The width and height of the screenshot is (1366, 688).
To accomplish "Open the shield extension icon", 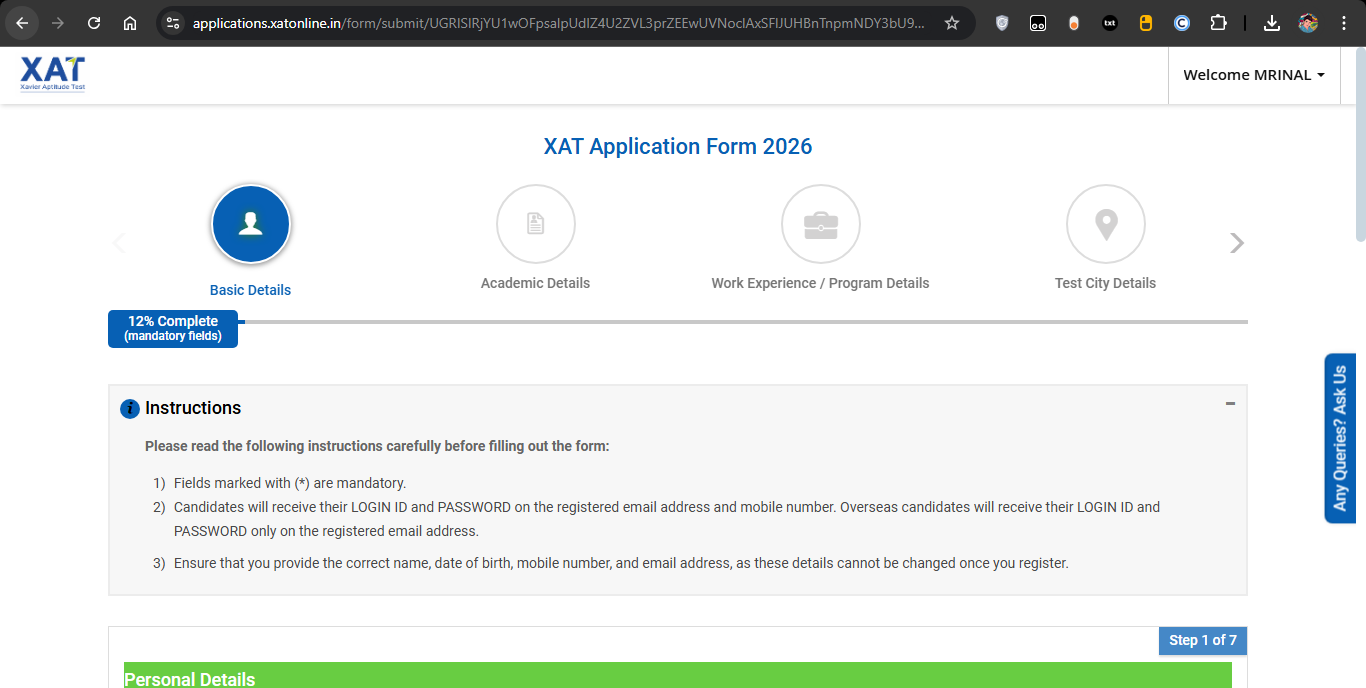I will [1002, 23].
